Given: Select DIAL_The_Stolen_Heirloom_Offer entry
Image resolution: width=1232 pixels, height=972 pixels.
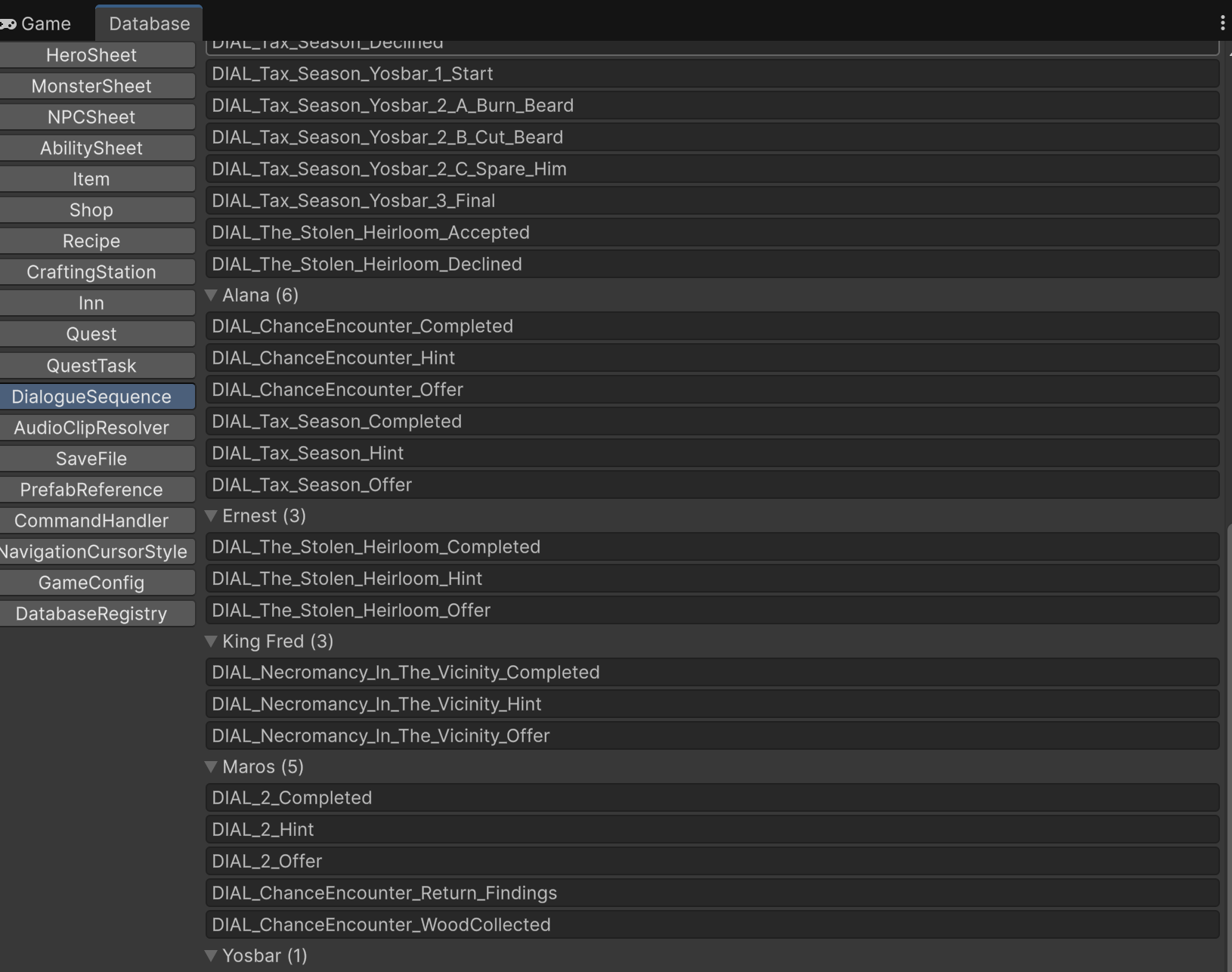Looking at the screenshot, I should [x=711, y=611].
